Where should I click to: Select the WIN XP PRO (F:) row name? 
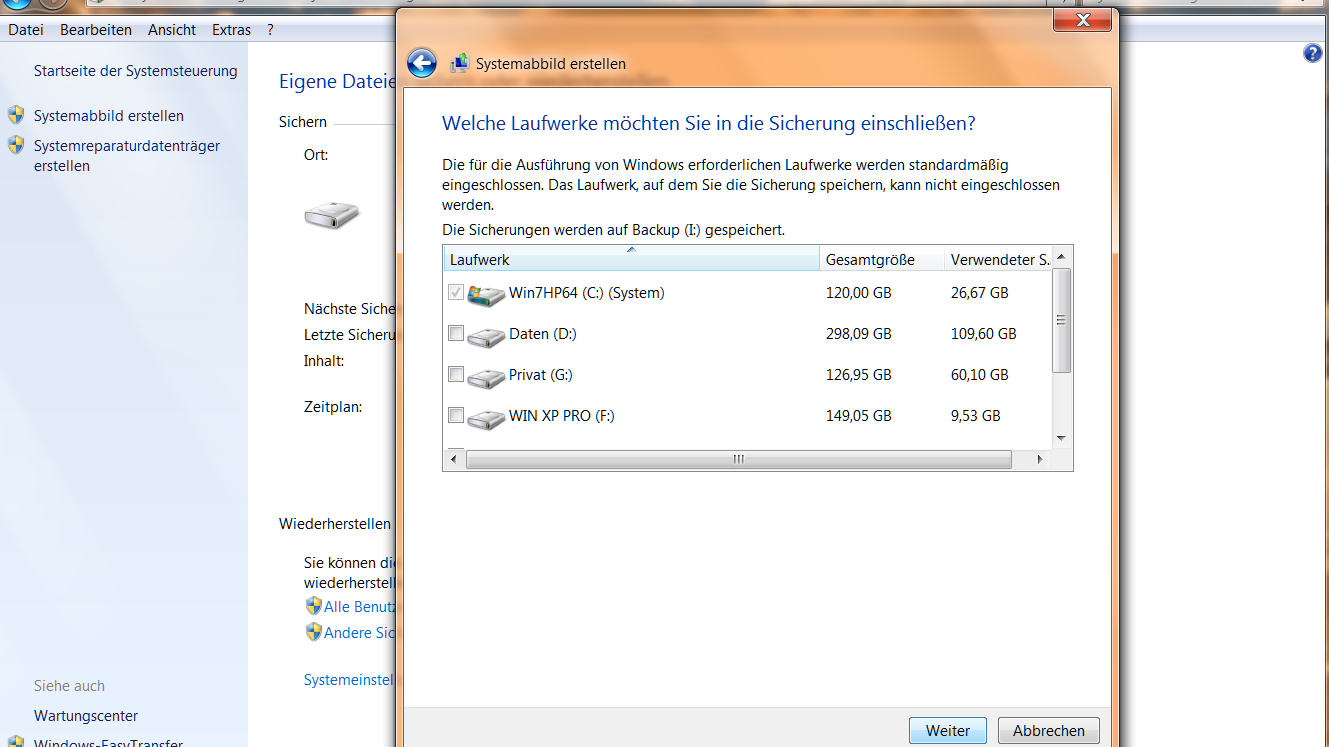pyautogui.click(x=562, y=416)
